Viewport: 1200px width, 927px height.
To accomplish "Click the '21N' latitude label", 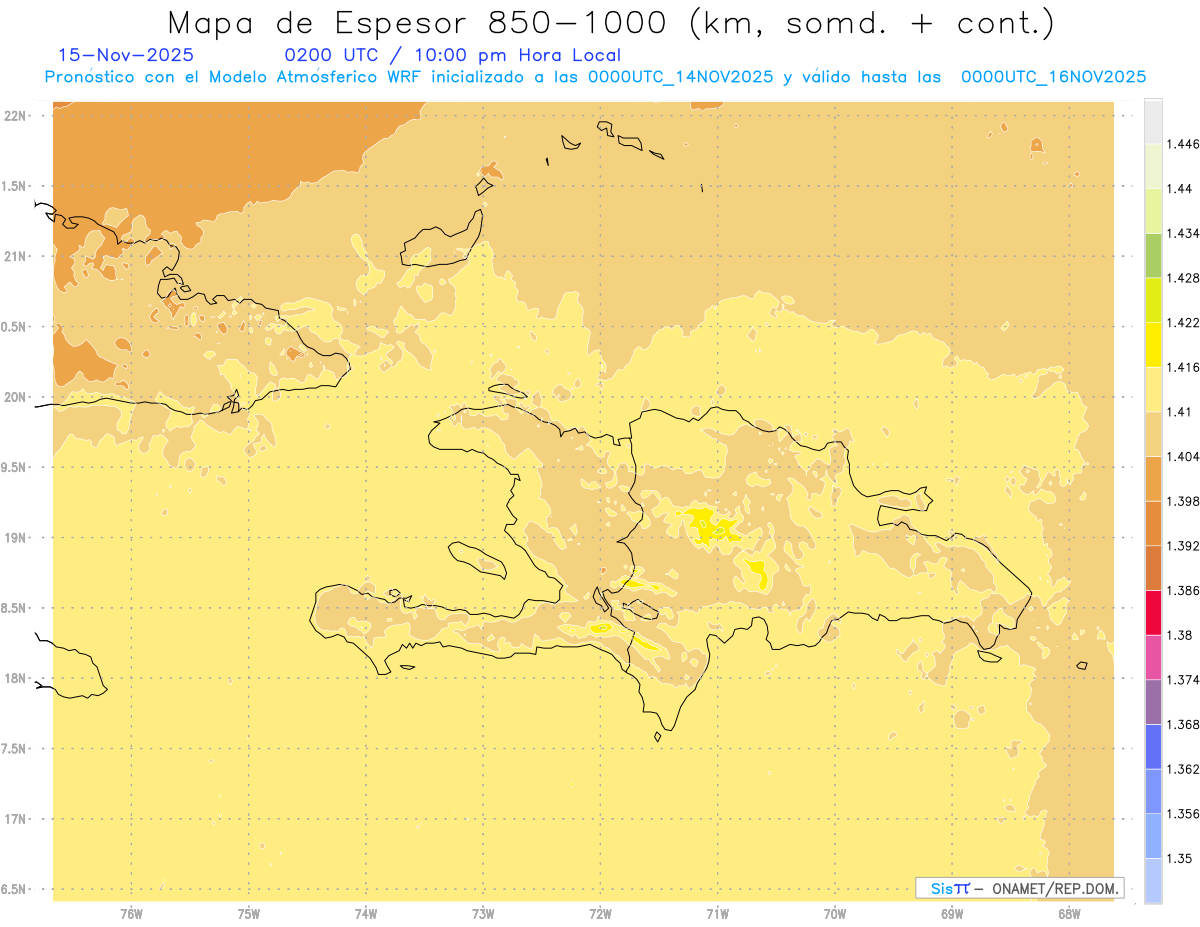I will click(x=16, y=257).
